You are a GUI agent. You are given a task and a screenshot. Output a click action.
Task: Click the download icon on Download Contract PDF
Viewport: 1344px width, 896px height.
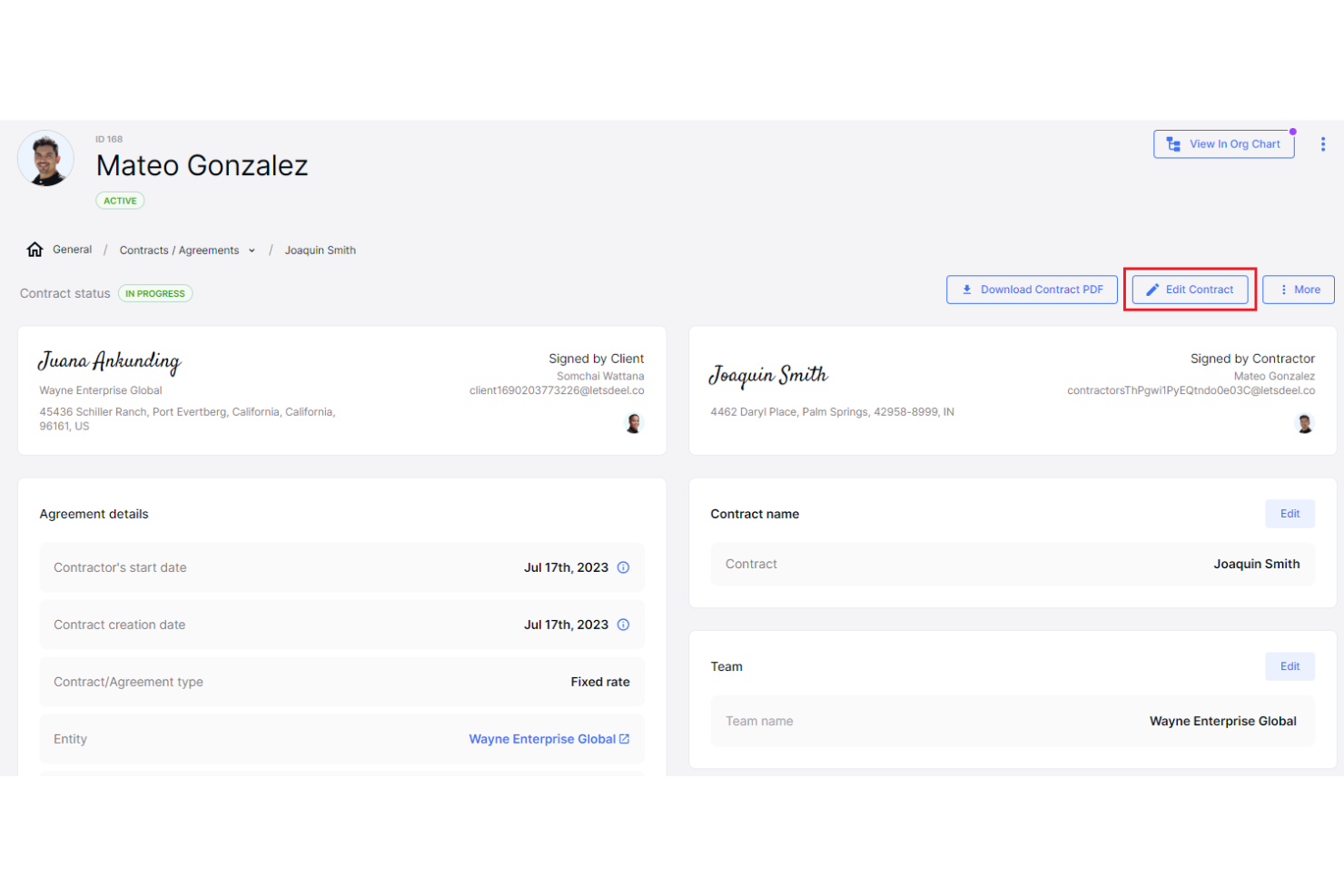(x=966, y=289)
